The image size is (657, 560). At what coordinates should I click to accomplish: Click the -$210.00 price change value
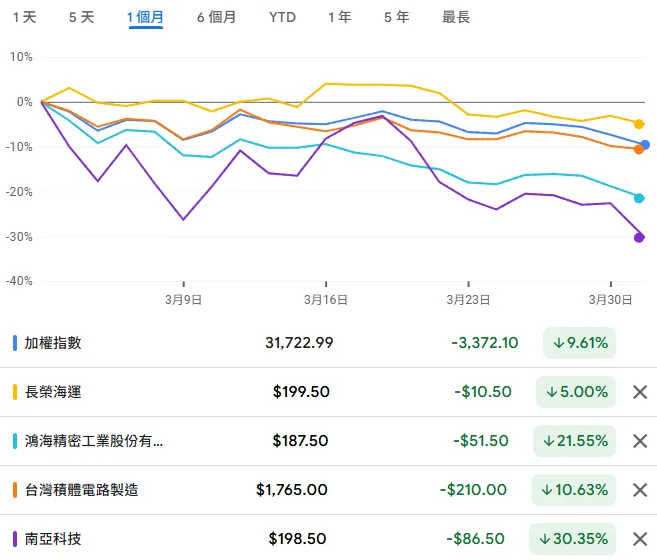pyautogui.click(x=473, y=490)
